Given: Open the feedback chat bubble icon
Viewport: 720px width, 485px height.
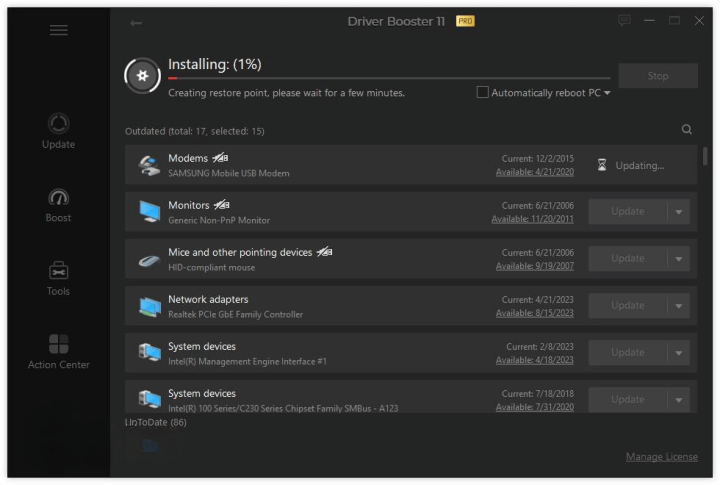Looking at the screenshot, I should (x=624, y=20).
